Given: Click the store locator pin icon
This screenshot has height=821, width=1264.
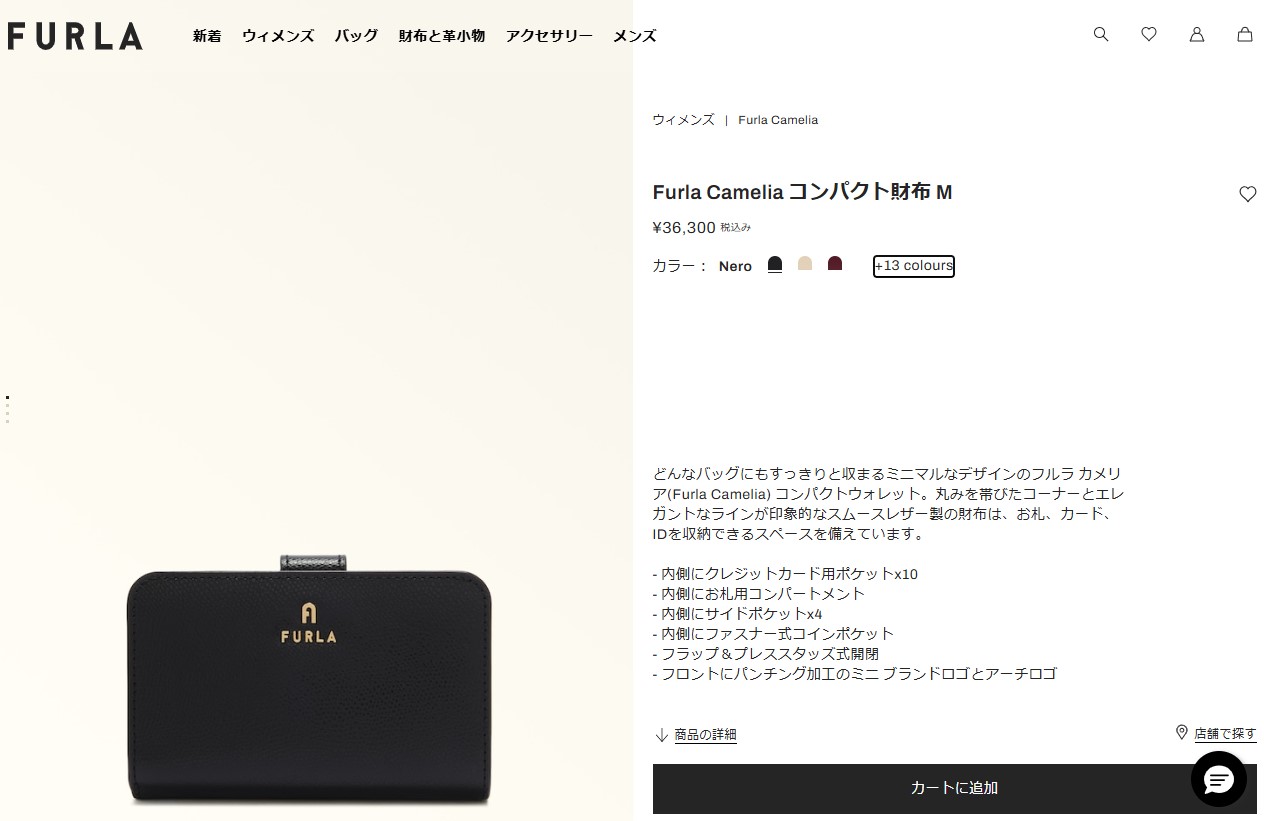Looking at the screenshot, I should (x=1182, y=733).
